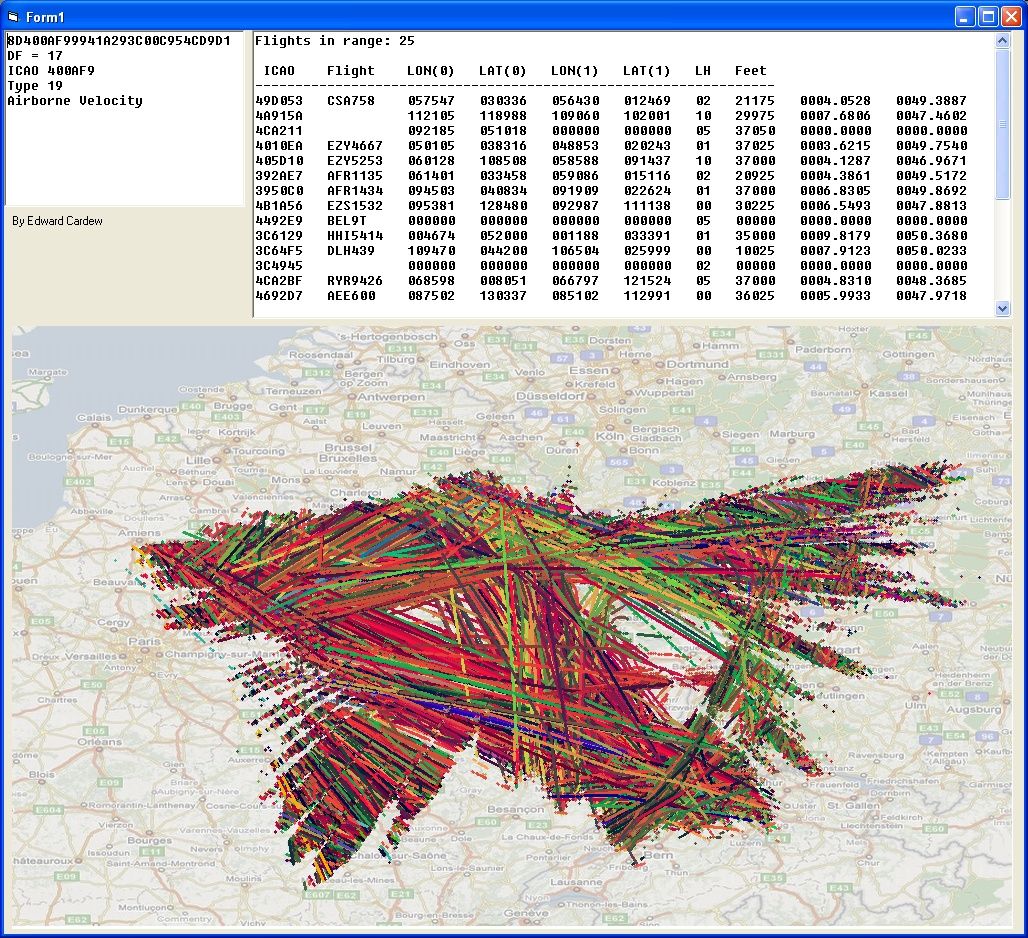Viewport: 1028px width, 938px height.
Task: Select flight CSA758 in the list
Action: (351, 101)
